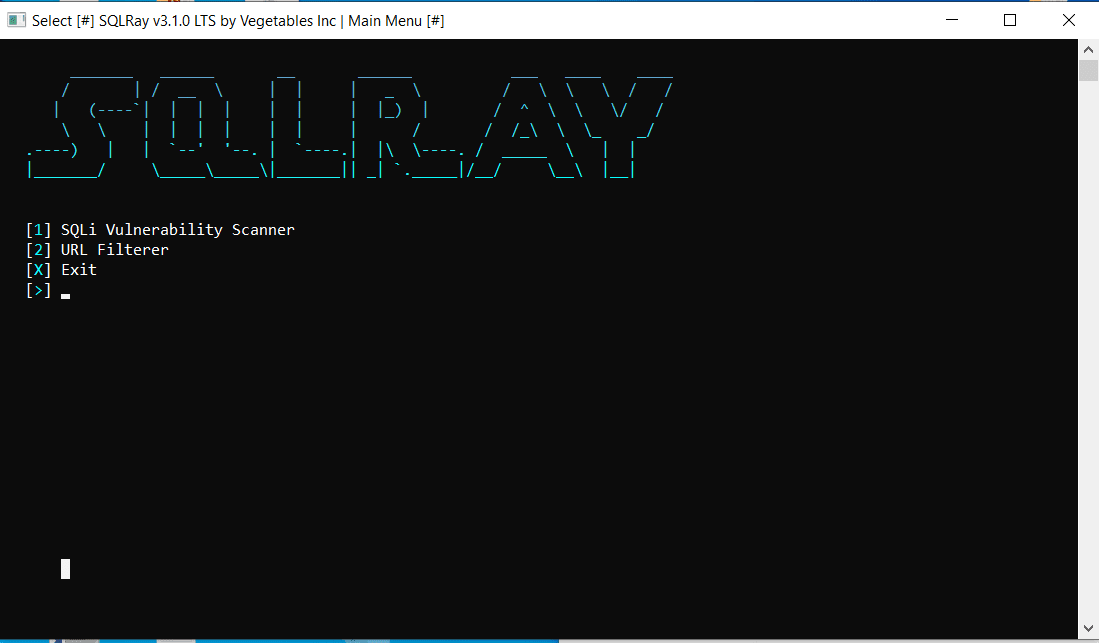Click the [>] input prompt line
Screen dimensions: 1099x643
coord(39,290)
